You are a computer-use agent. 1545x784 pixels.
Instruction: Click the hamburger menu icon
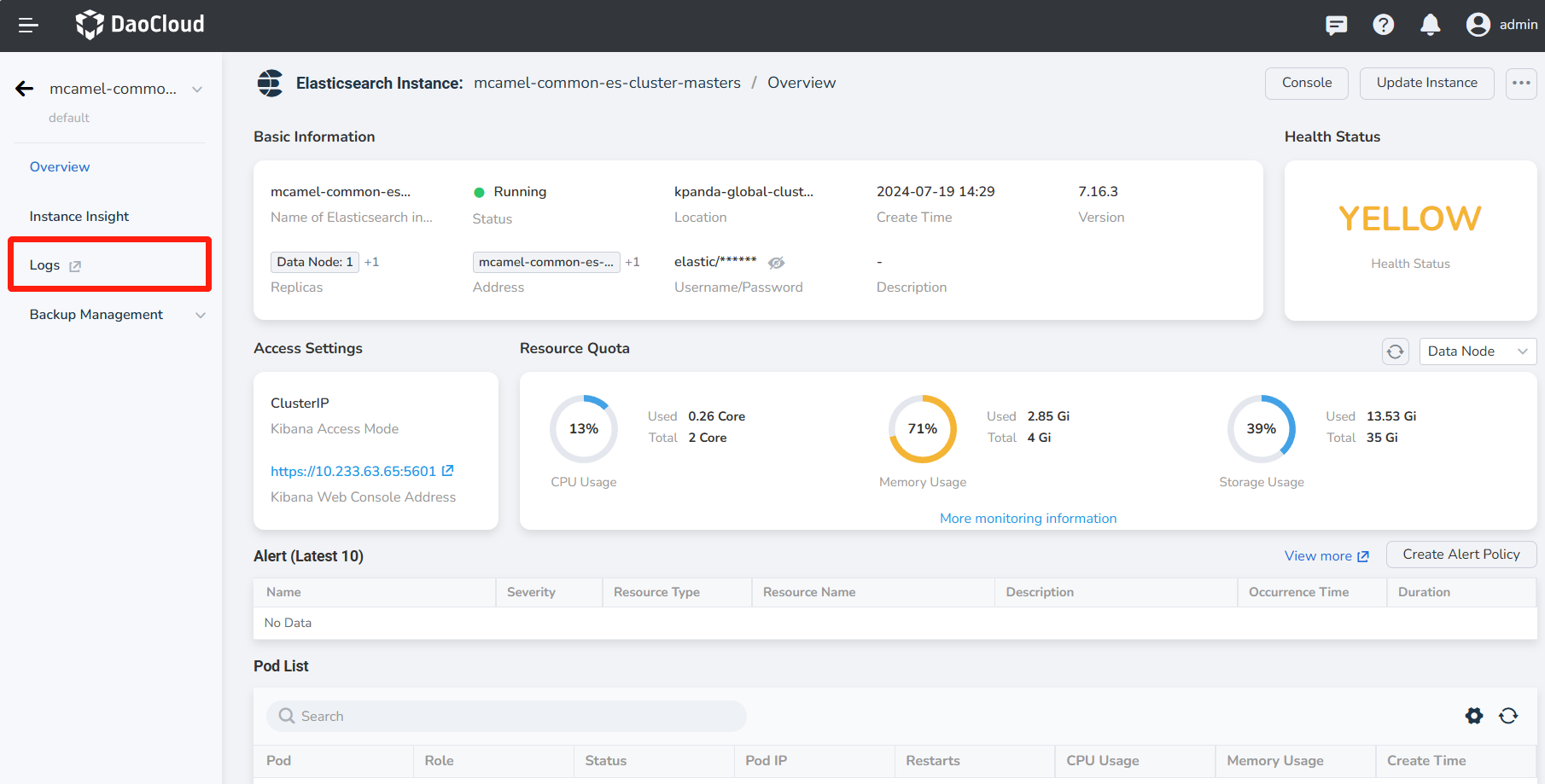[x=28, y=26]
